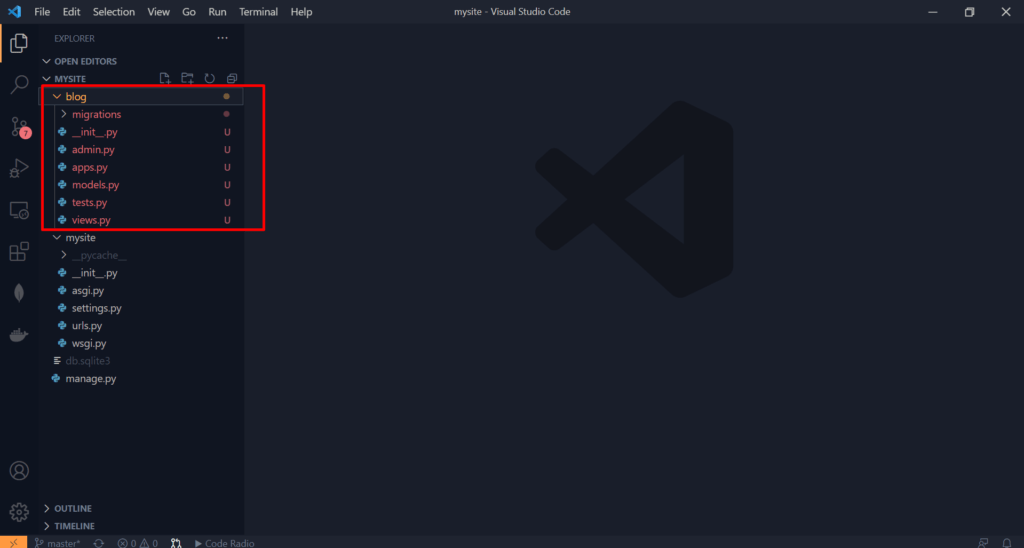1024x548 pixels.
Task: Play Code Radio from status bar
Action: [224, 543]
